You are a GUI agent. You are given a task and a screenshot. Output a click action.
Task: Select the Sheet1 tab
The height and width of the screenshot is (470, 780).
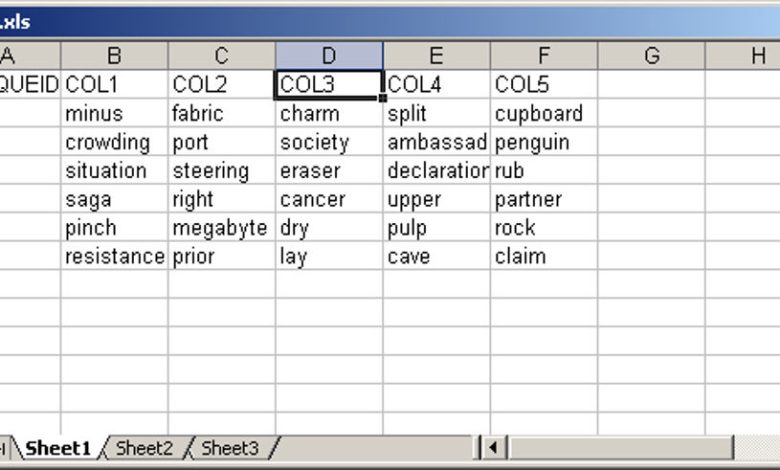(x=57, y=448)
